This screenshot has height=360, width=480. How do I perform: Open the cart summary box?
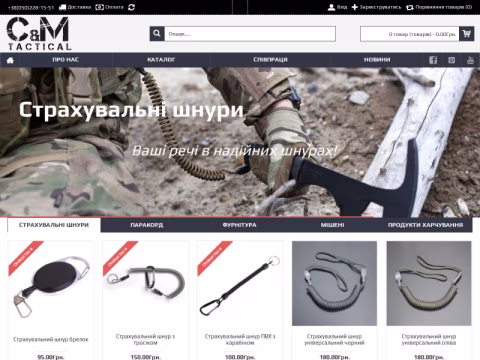pyautogui.click(x=410, y=34)
